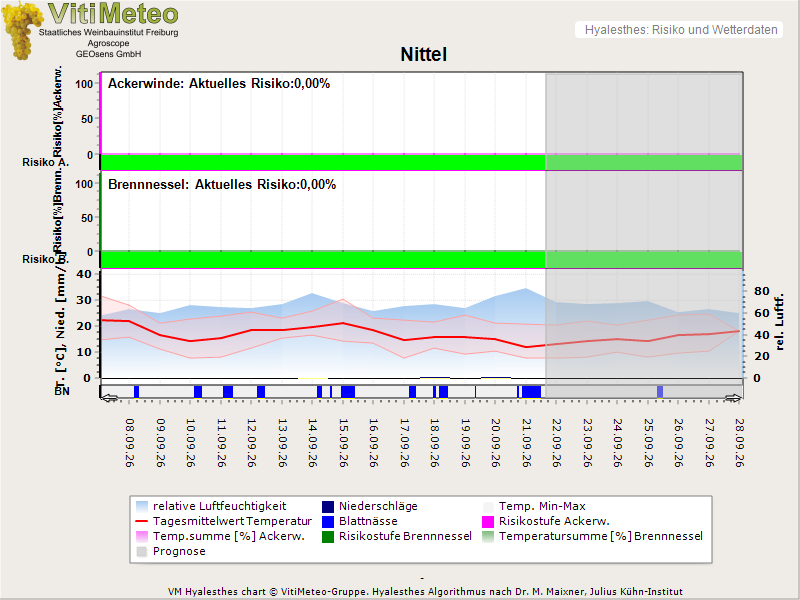Click the Nittel chart title

[x=423, y=54]
